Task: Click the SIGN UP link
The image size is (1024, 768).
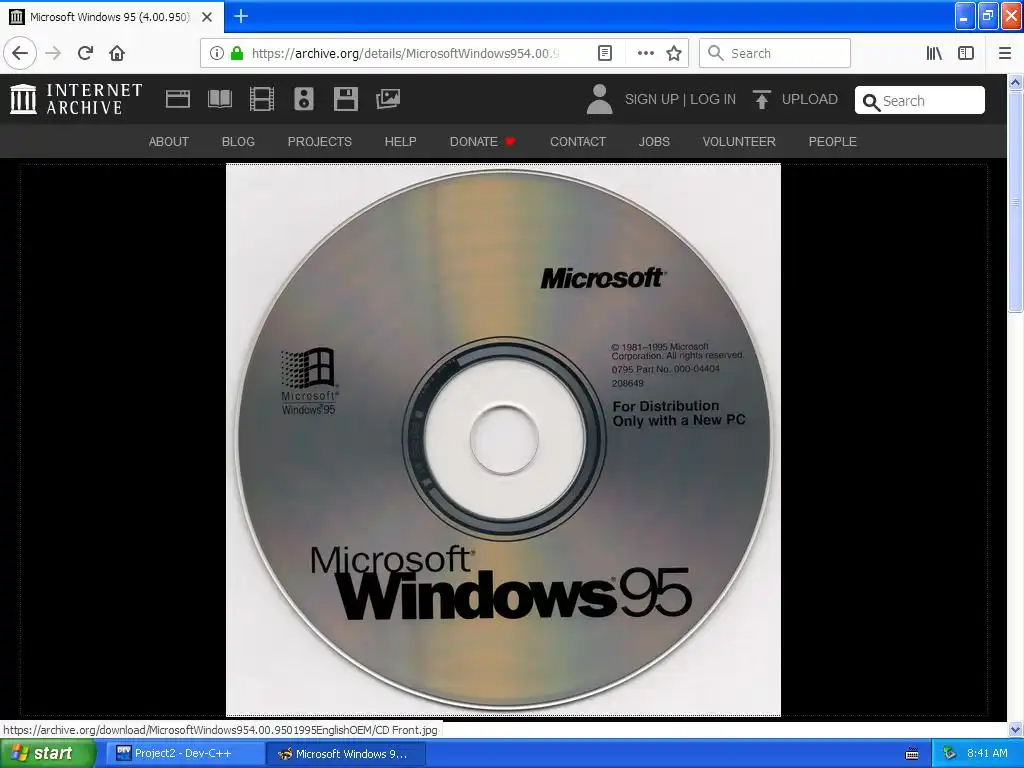Action: (x=652, y=99)
